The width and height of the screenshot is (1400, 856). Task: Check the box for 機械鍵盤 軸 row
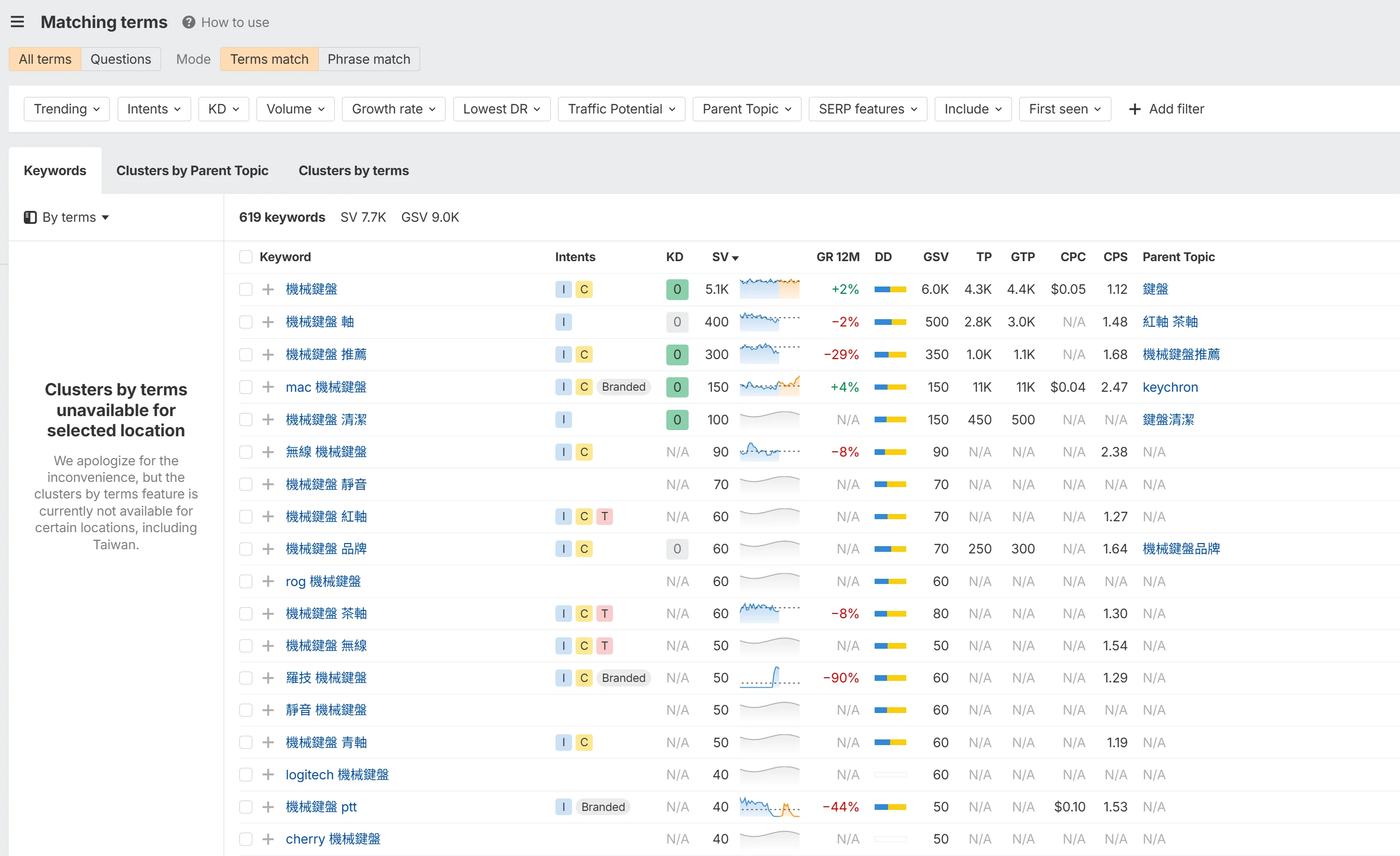point(246,322)
